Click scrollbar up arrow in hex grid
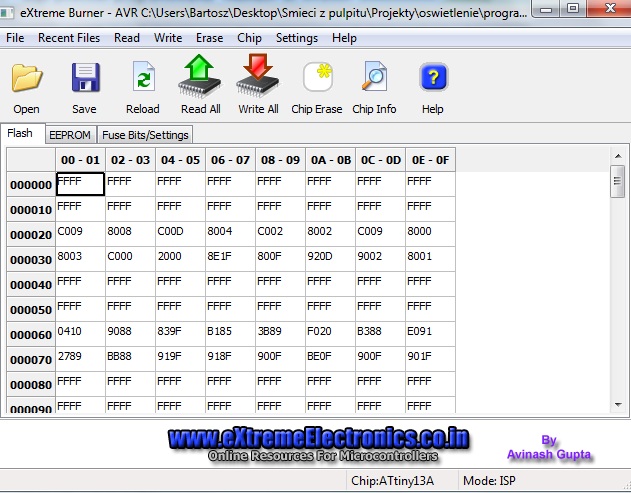The width and height of the screenshot is (631, 493). click(618, 156)
